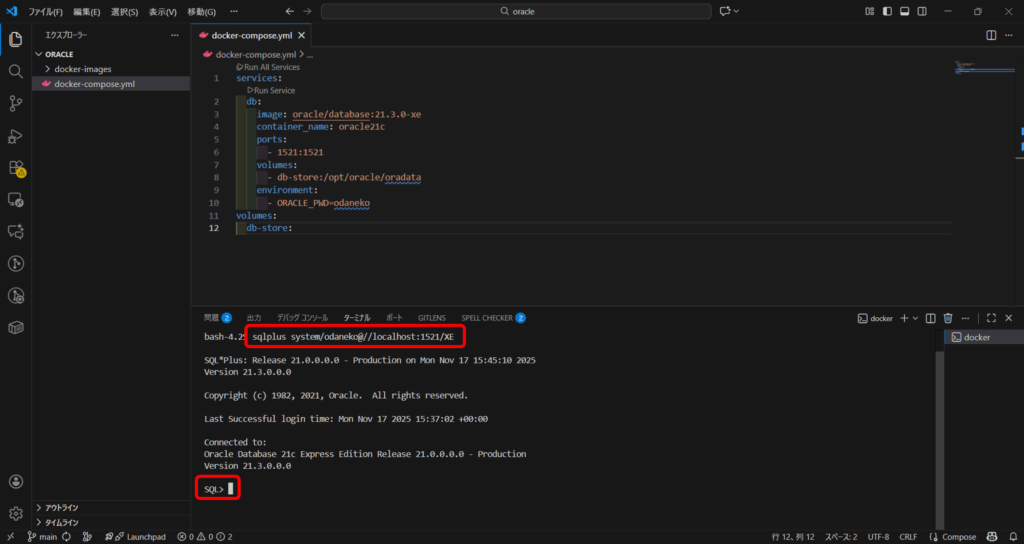Open the Search view in activity bar
Screen dimensions: 1024x544
pos(15,72)
